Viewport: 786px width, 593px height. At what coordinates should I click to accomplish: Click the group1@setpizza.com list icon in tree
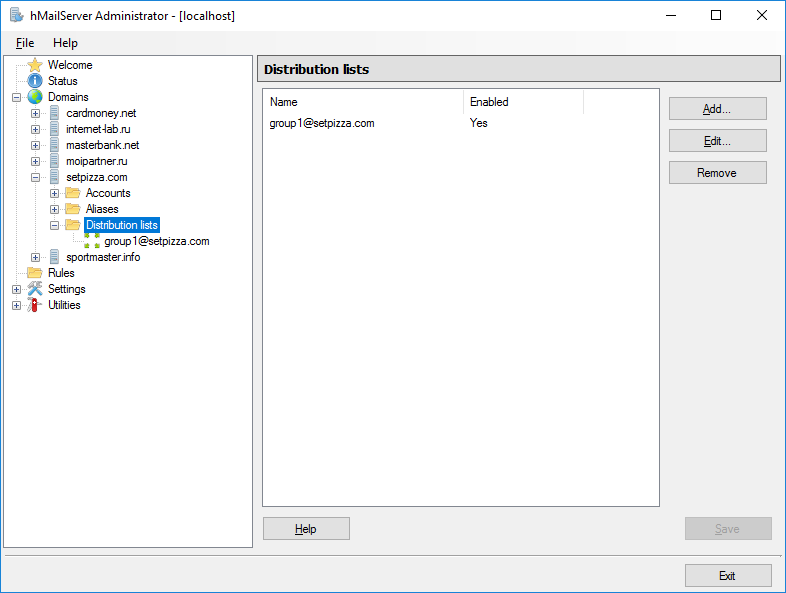pyautogui.click(x=92, y=241)
